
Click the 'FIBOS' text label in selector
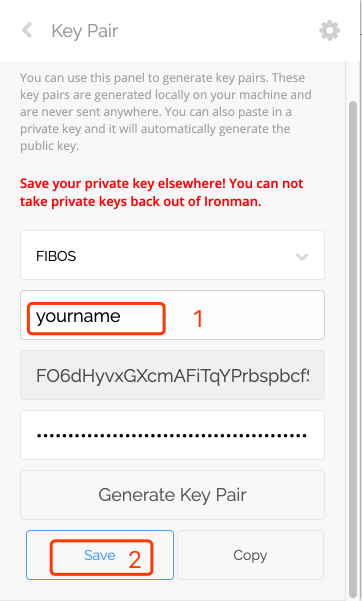(x=56, y=256)
